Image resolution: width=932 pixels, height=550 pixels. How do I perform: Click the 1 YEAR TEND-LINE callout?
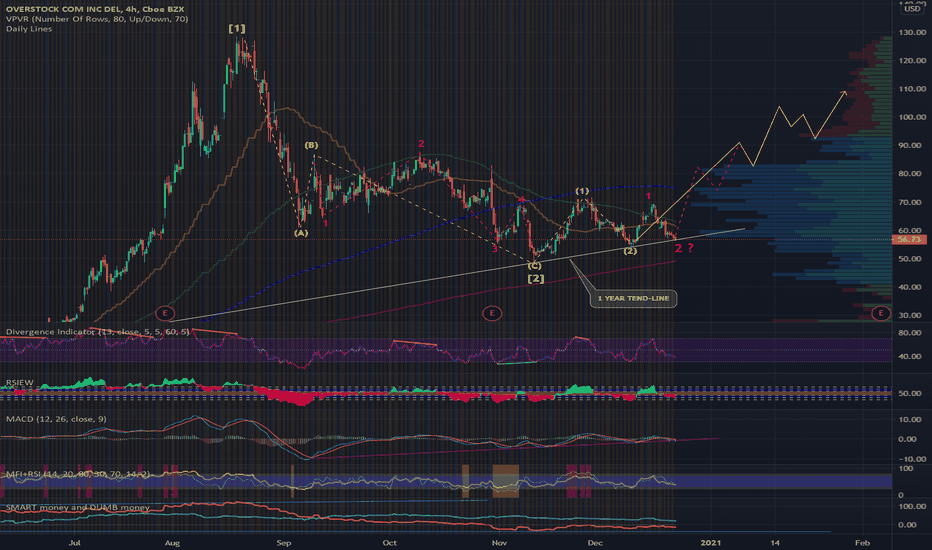[x=633, y=298]
